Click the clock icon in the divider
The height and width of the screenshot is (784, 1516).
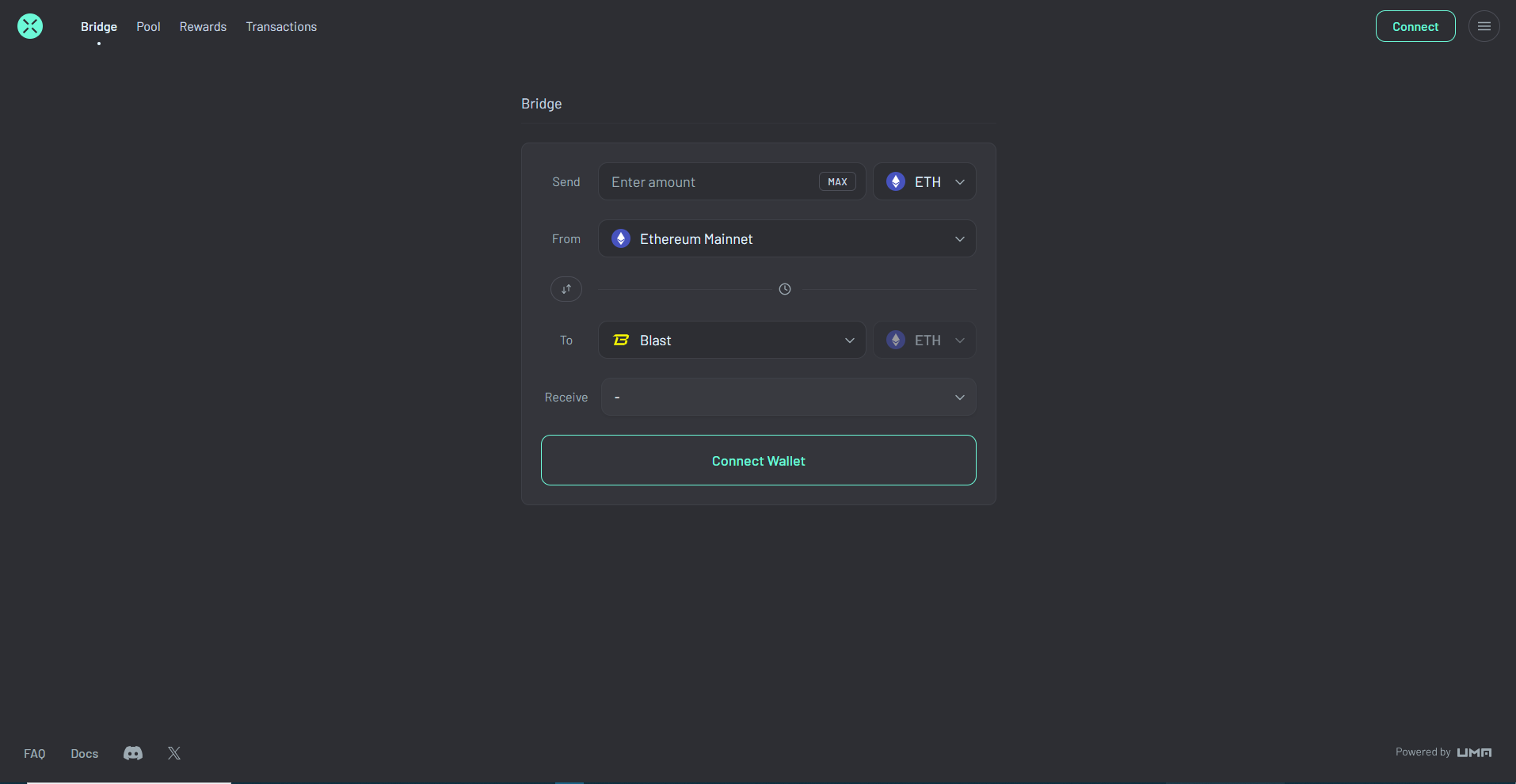point(785,289)
